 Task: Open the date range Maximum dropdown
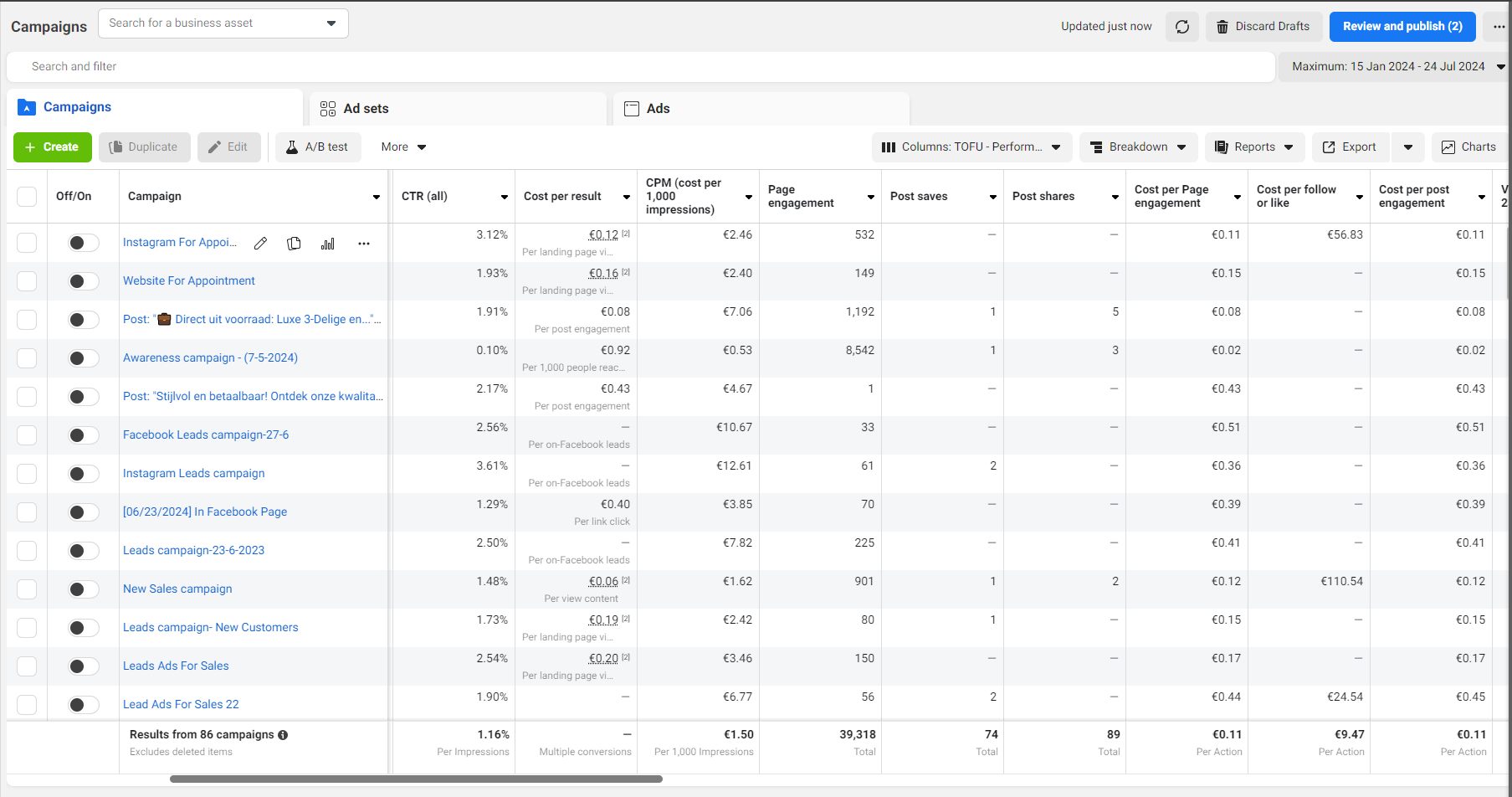click(x=1394, y=67)
